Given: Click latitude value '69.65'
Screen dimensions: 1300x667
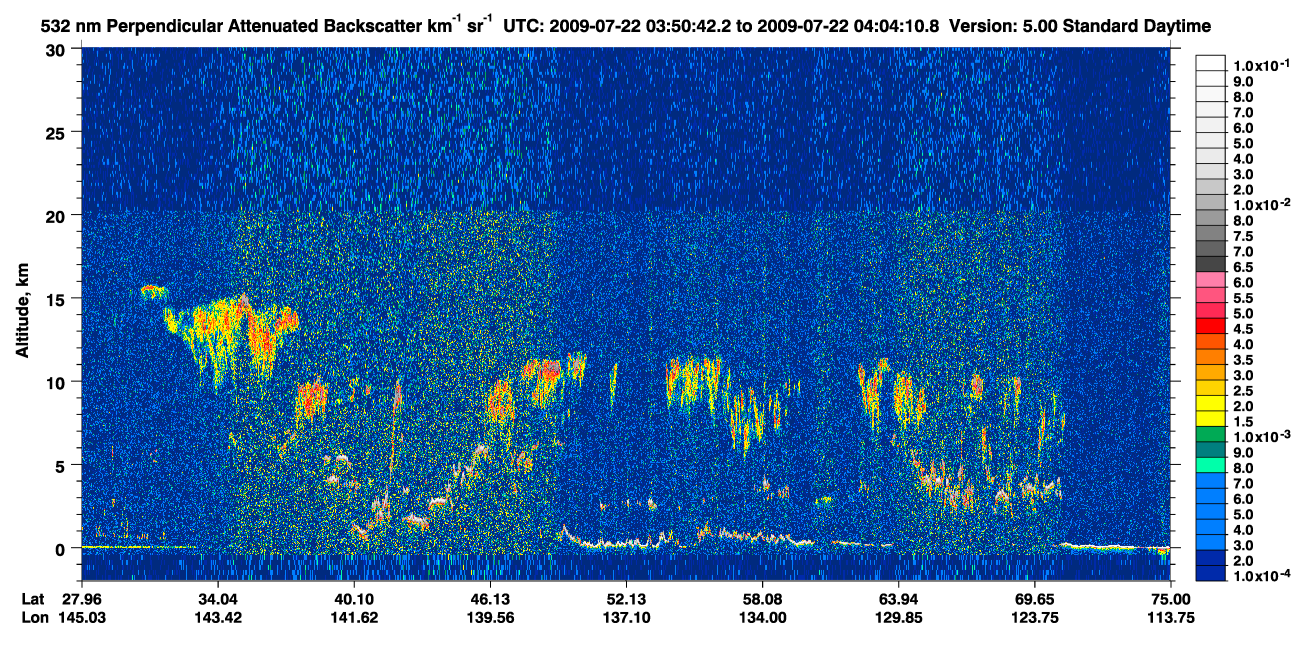Looking at the screenshot, I should pyautogui.click(x=1035, y=599).
